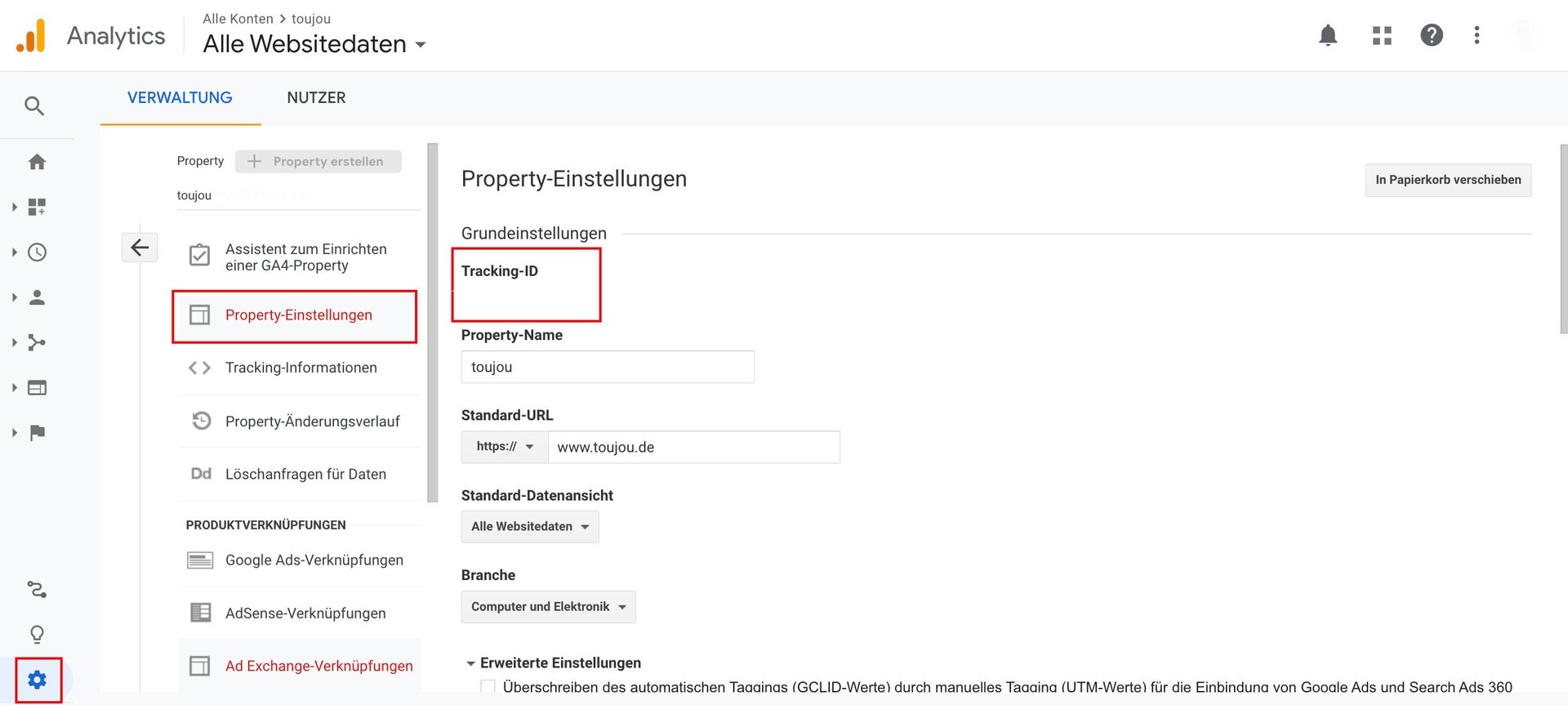Enable the override auto-tagging checkbox

click(488, 687)
